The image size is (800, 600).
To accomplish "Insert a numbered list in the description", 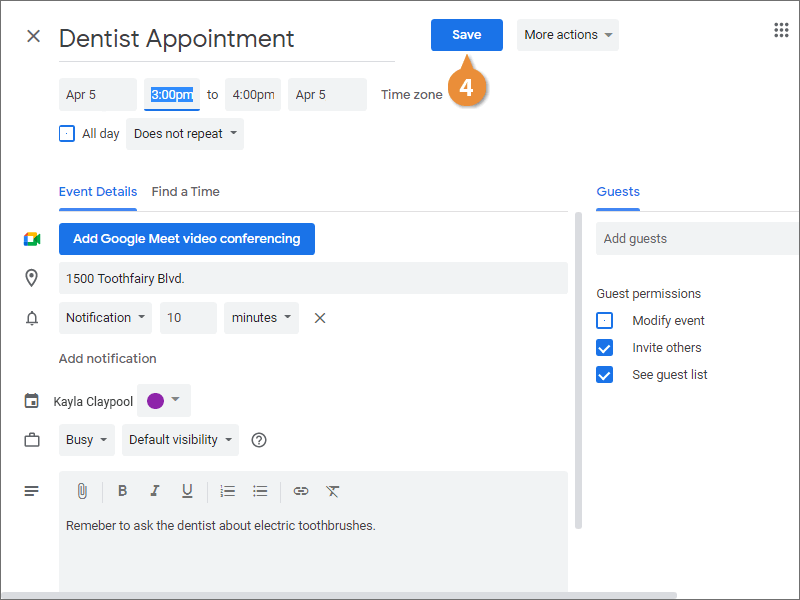I will tap(227, 491).
